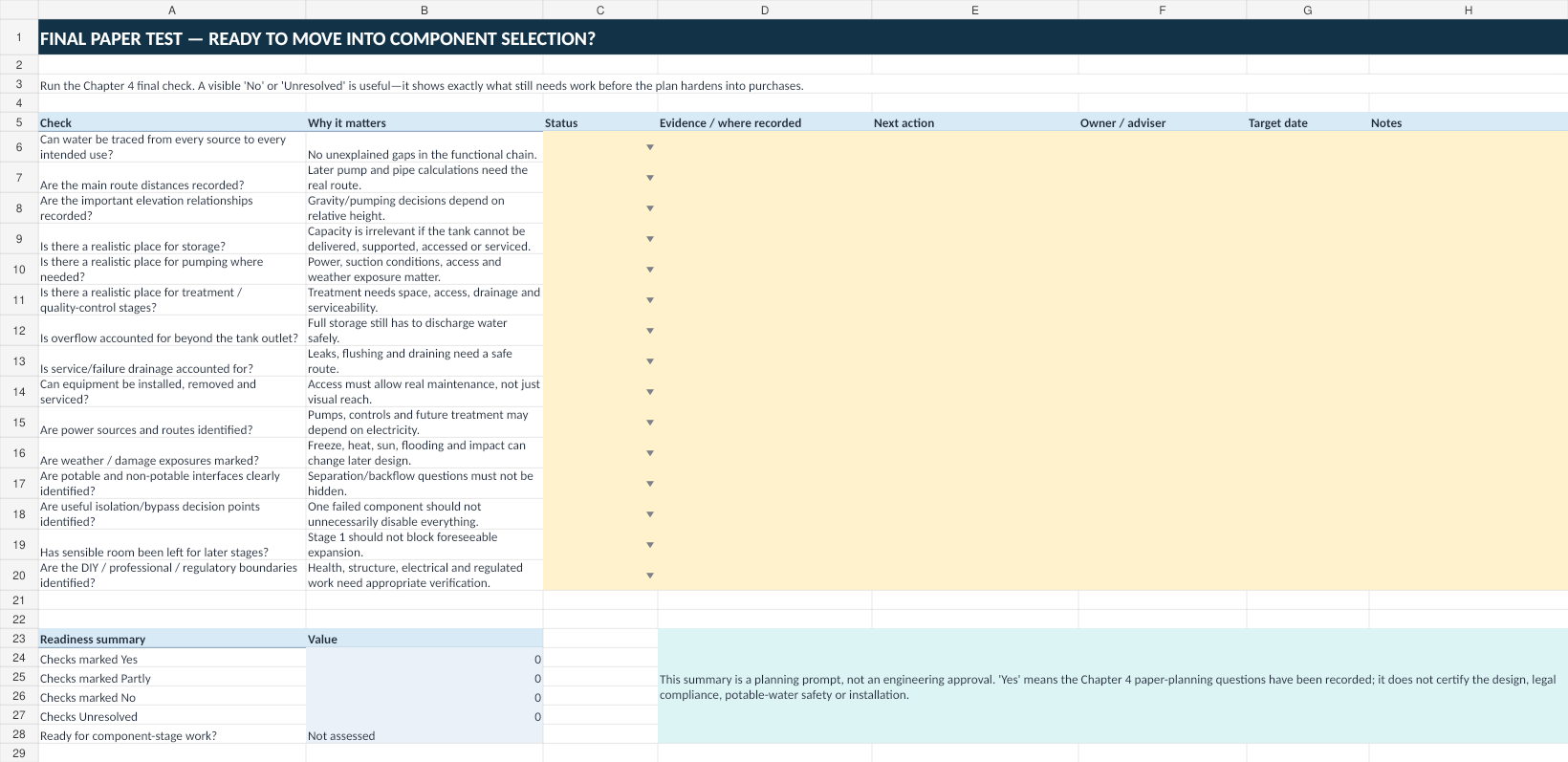
Task: Click the 'Next action' heading cell
Action: [975, 122]
